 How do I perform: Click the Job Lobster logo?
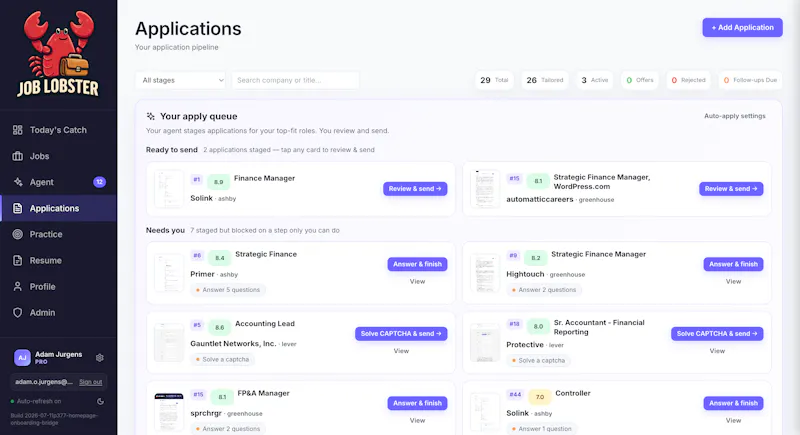[x=58, y=54]
